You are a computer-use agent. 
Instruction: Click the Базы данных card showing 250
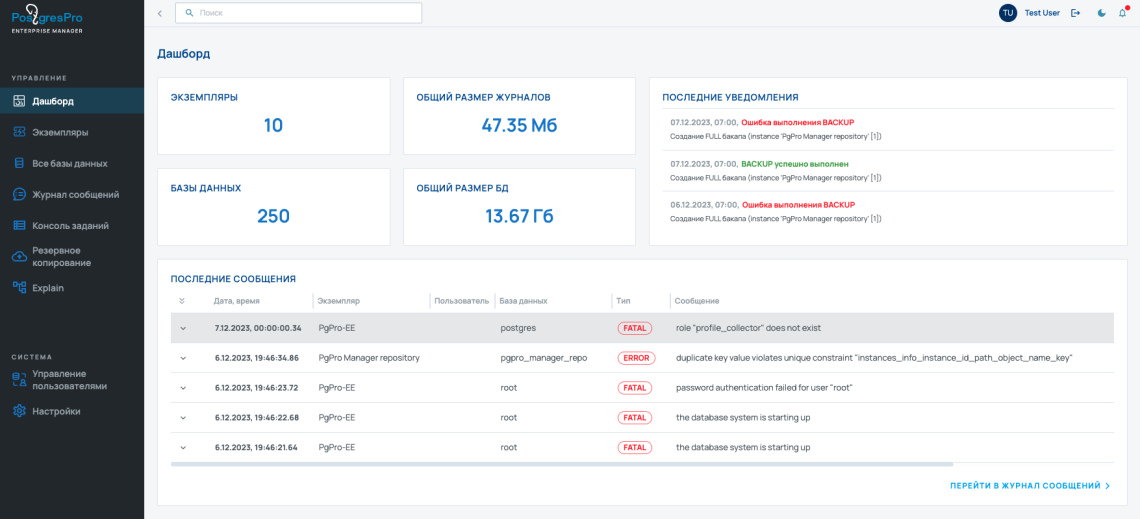273,207
